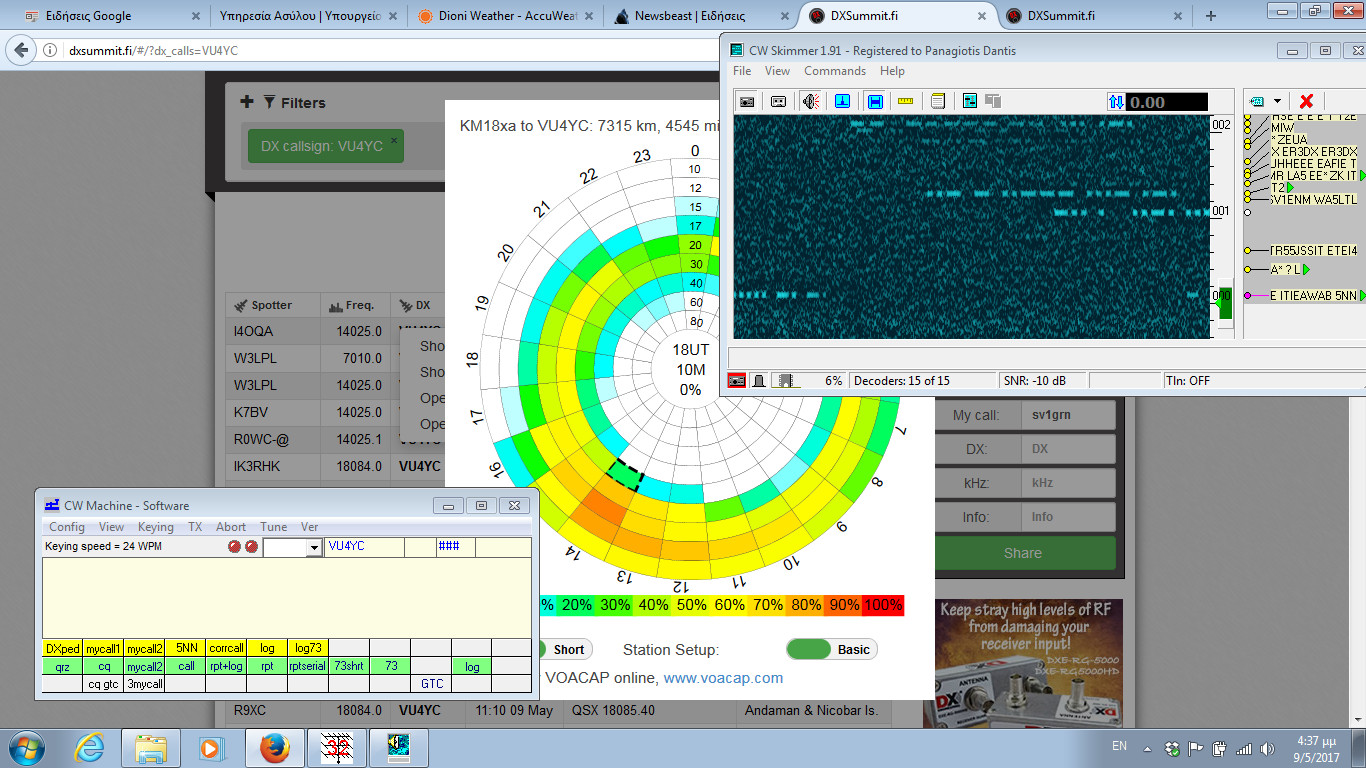The height and width of the screenshot is (768, 1366).
Task: Click the green Share button
Action: 1023,553
